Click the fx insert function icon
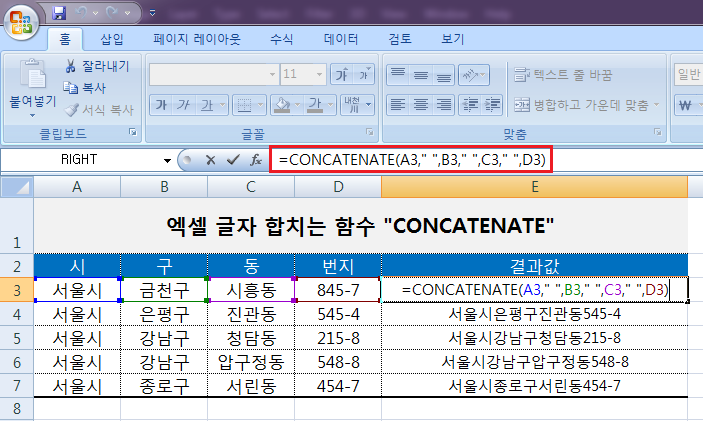This screenshot has width=703, height=421. pos(256,160)
